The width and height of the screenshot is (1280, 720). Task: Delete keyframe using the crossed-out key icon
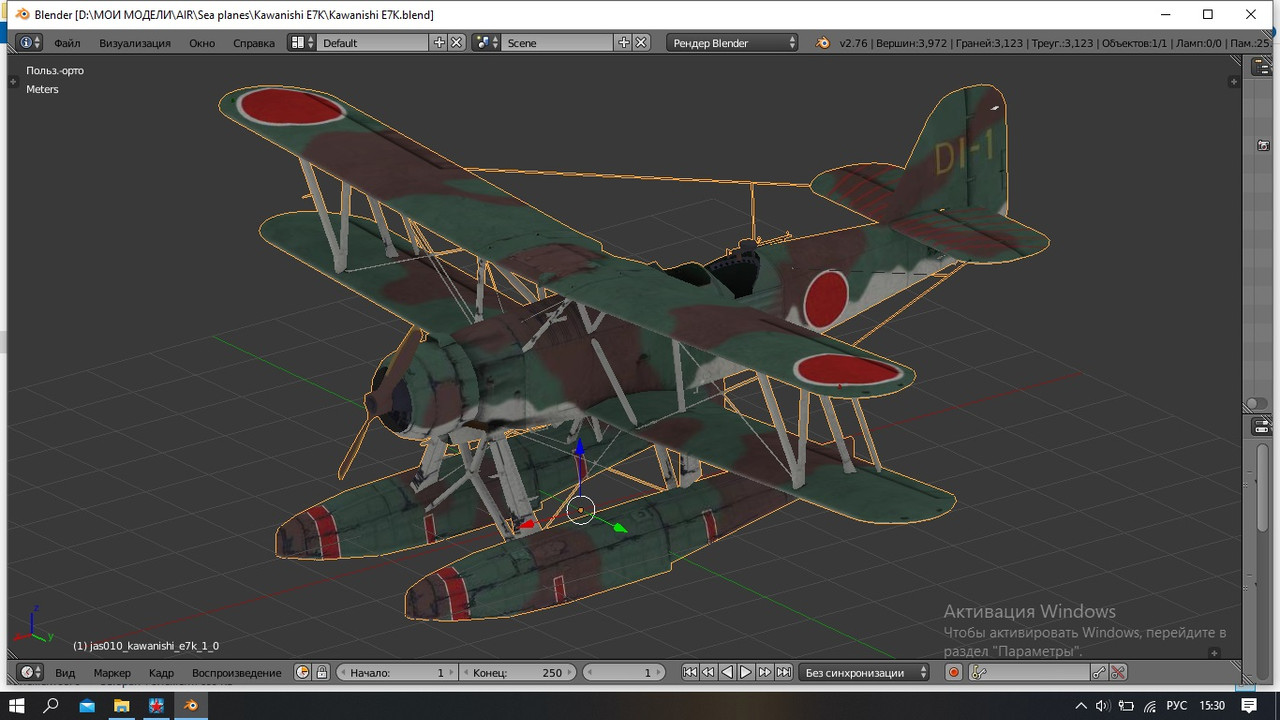(1118, 673)
